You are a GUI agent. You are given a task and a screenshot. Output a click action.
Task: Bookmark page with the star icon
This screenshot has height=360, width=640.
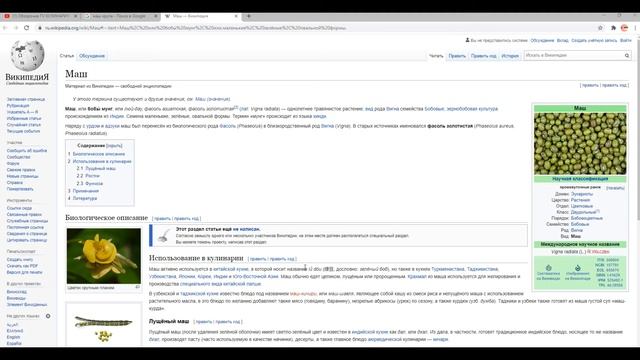tap(600, 28)
